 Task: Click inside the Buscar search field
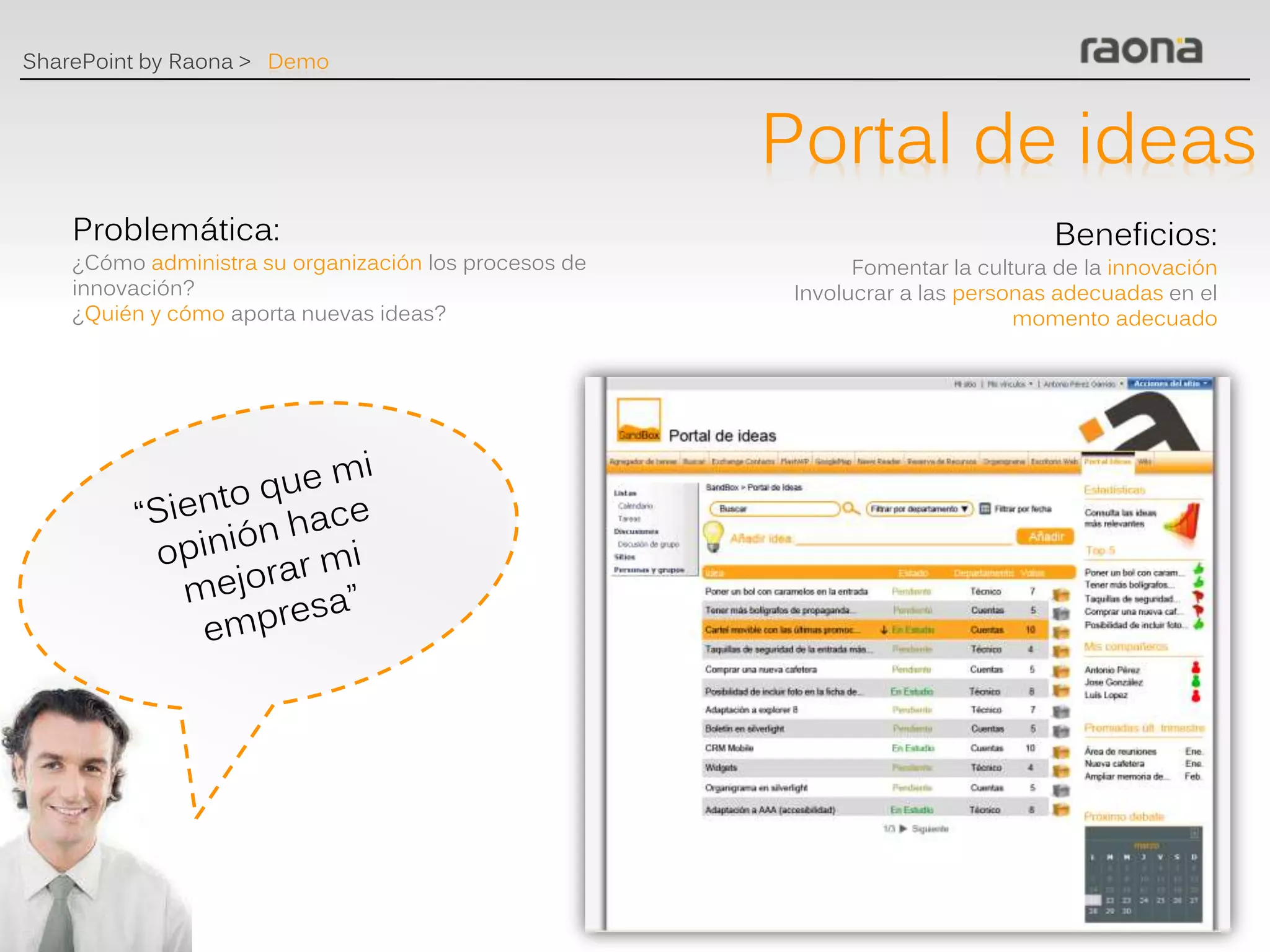click(x=775, y=509)
